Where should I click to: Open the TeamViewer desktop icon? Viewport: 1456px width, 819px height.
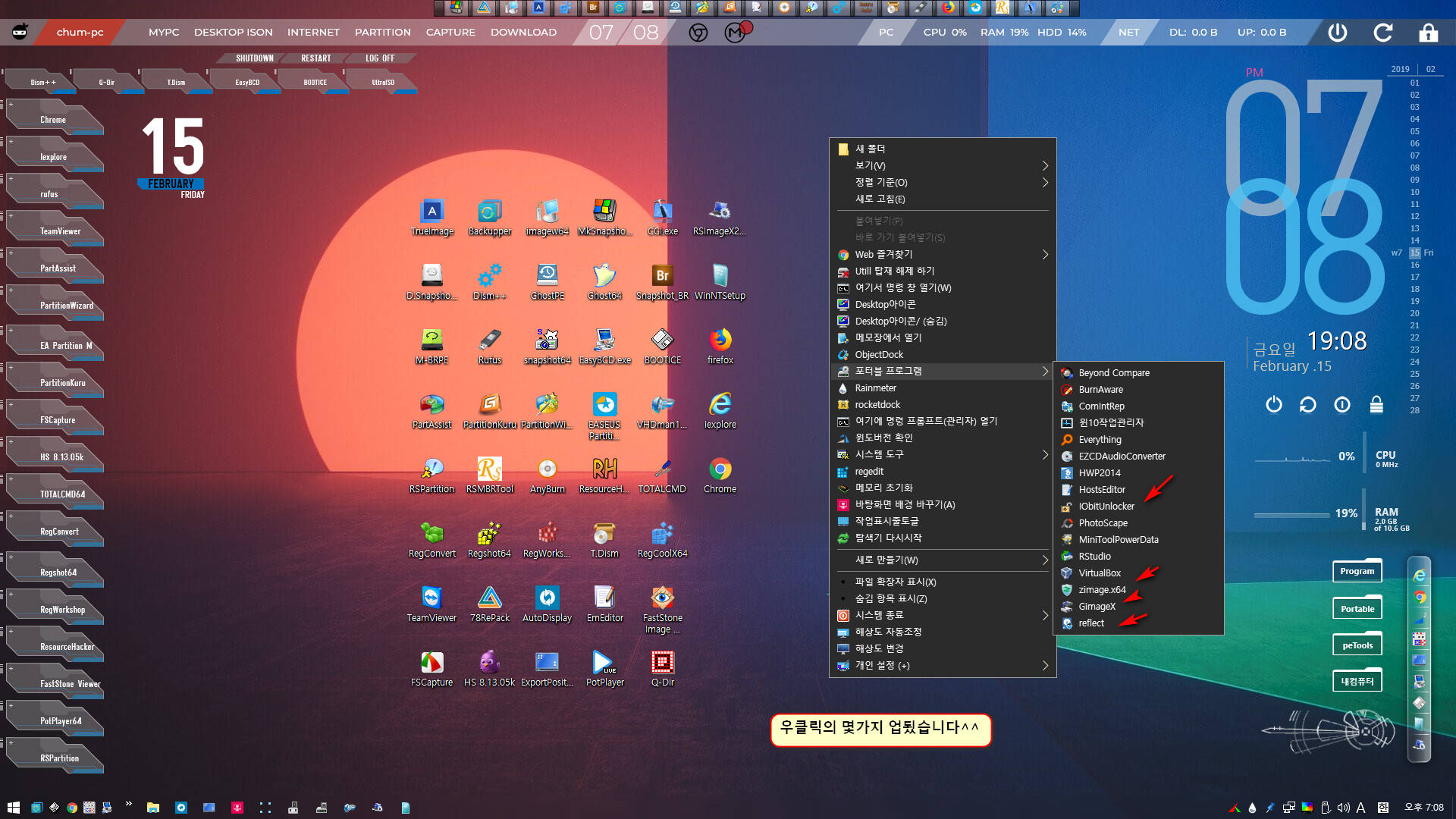[x=431, y=604]
